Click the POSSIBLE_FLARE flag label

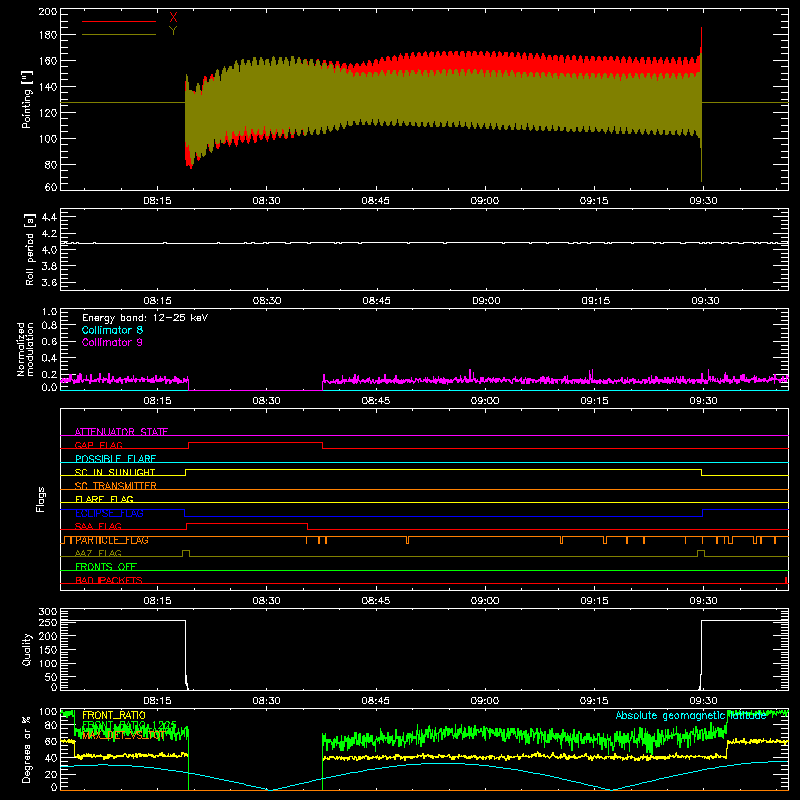115,459
